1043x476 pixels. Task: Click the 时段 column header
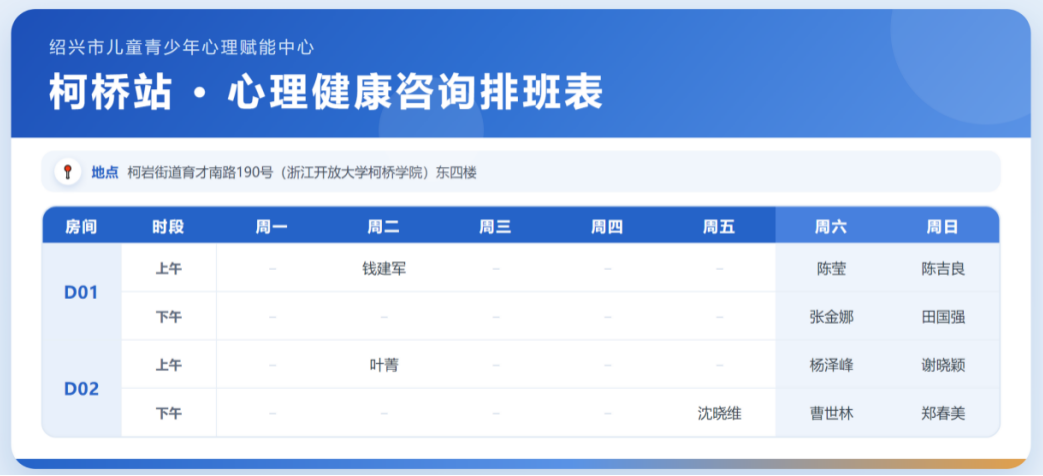point(168,227)
